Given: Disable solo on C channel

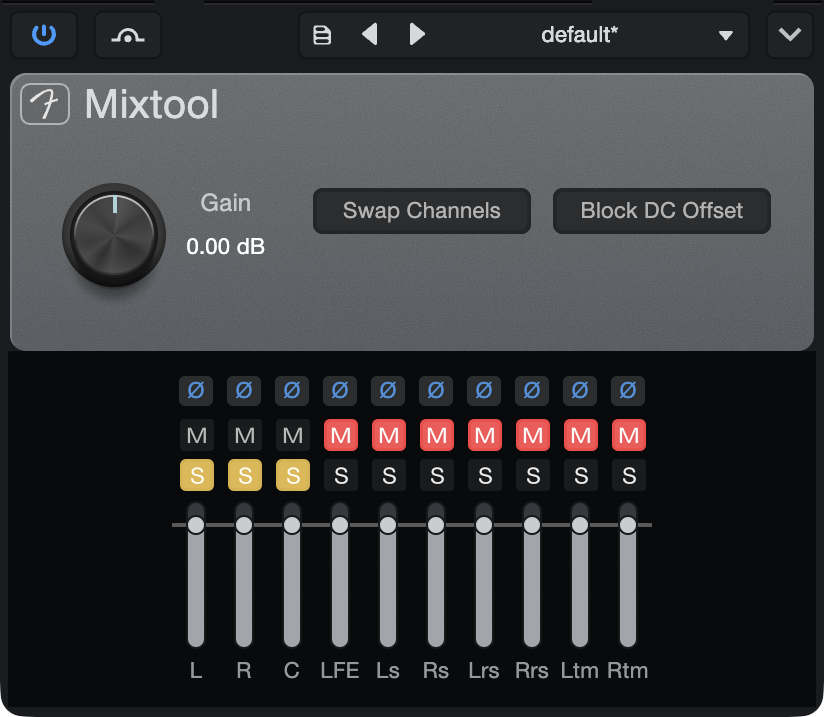Looking at the screenshot, I should (293, 475).
